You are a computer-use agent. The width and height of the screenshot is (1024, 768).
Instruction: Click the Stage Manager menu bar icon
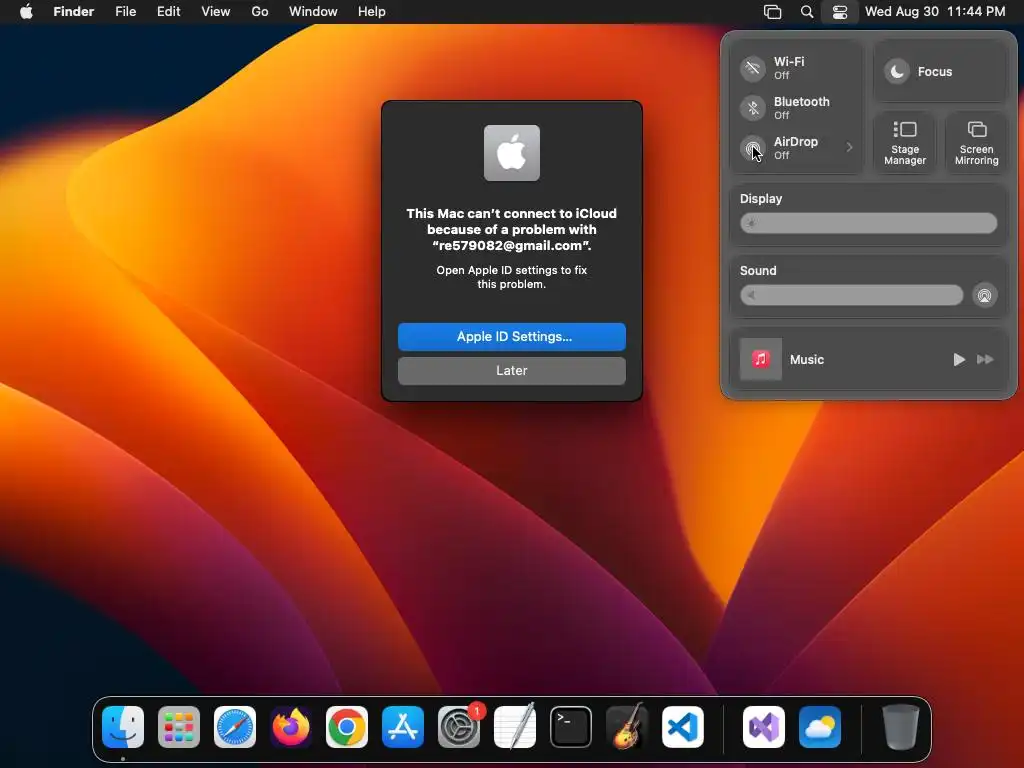coord(773,12)
